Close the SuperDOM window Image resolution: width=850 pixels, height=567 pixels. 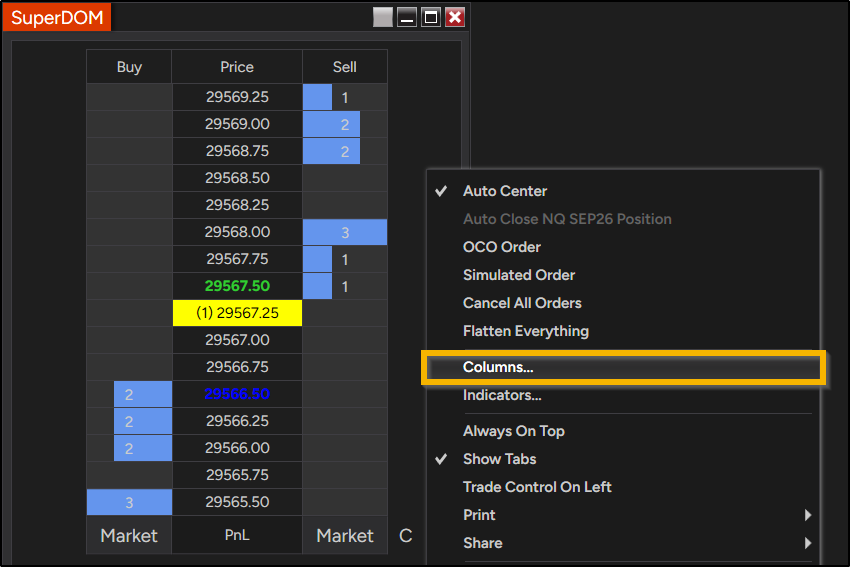(455, 17)
